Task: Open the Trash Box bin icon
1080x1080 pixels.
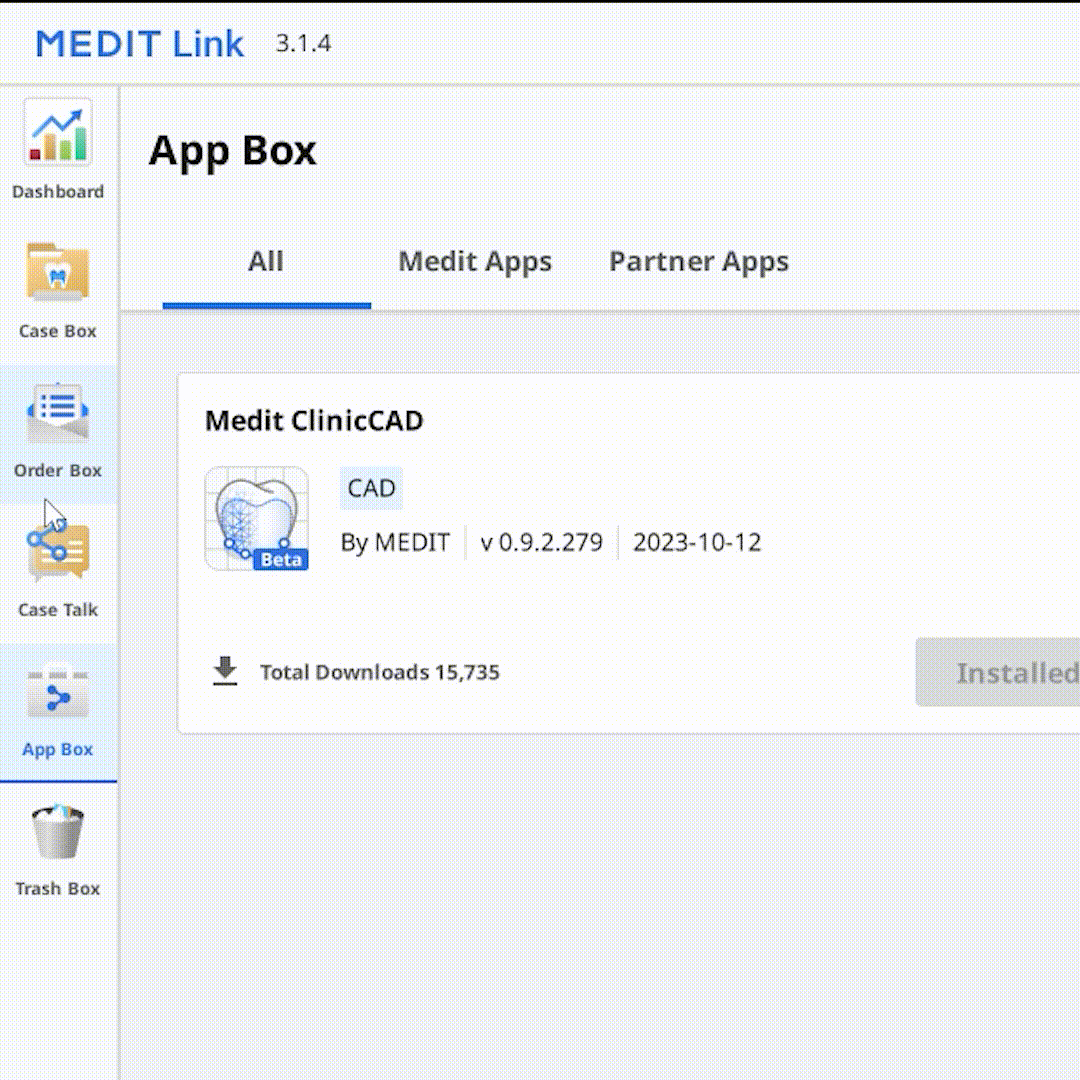Action: click(58, 831)
